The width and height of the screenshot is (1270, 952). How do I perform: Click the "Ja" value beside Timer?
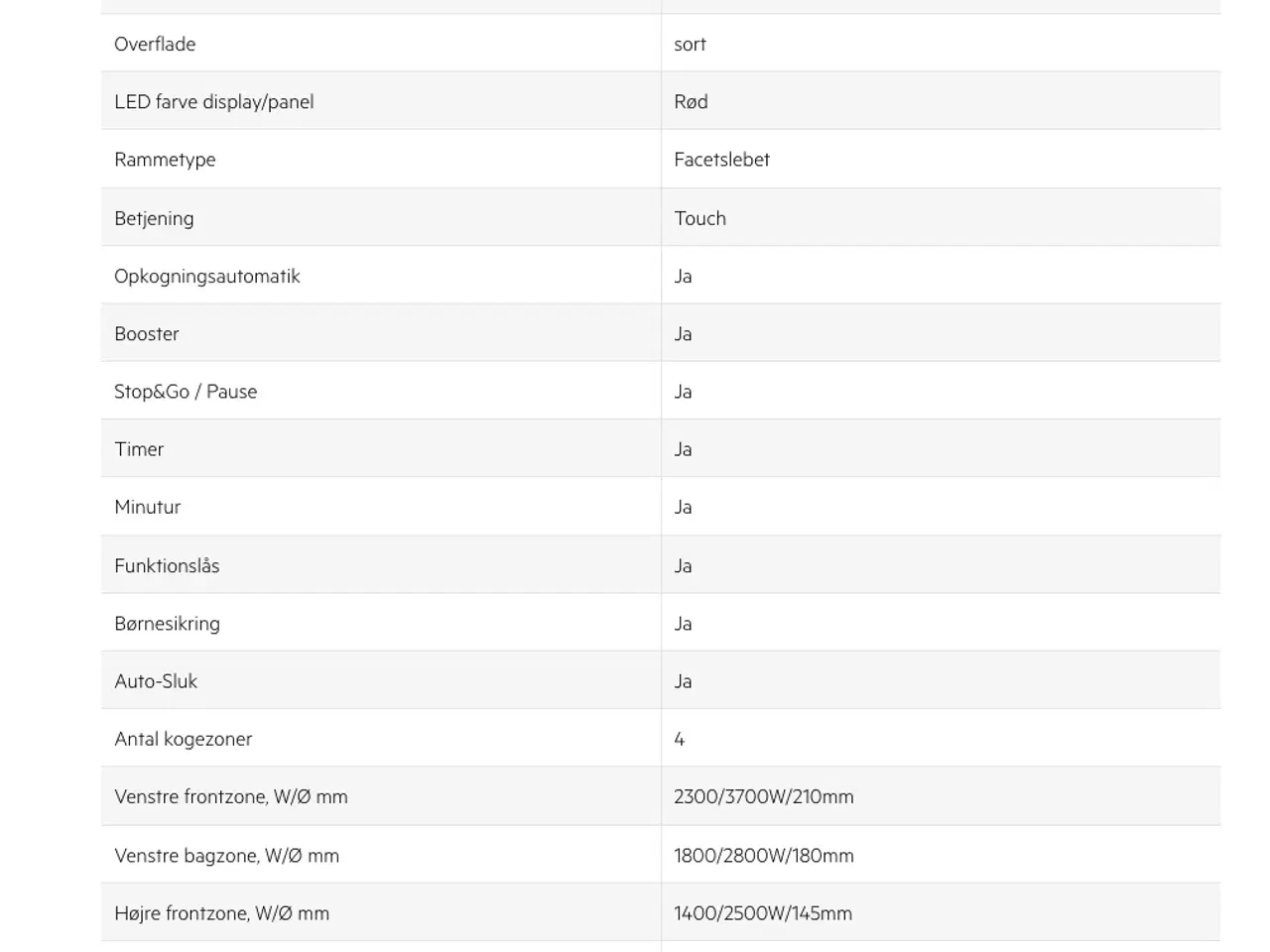(x=683, y=449)
